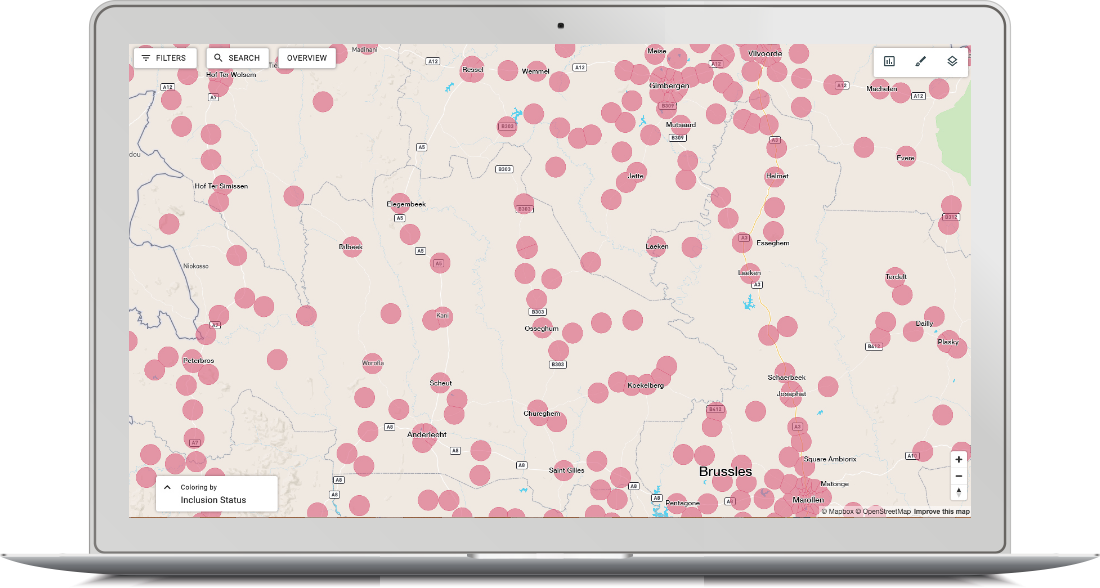
Task: Click the Saint Gilles map label
Action: [566, 470]
